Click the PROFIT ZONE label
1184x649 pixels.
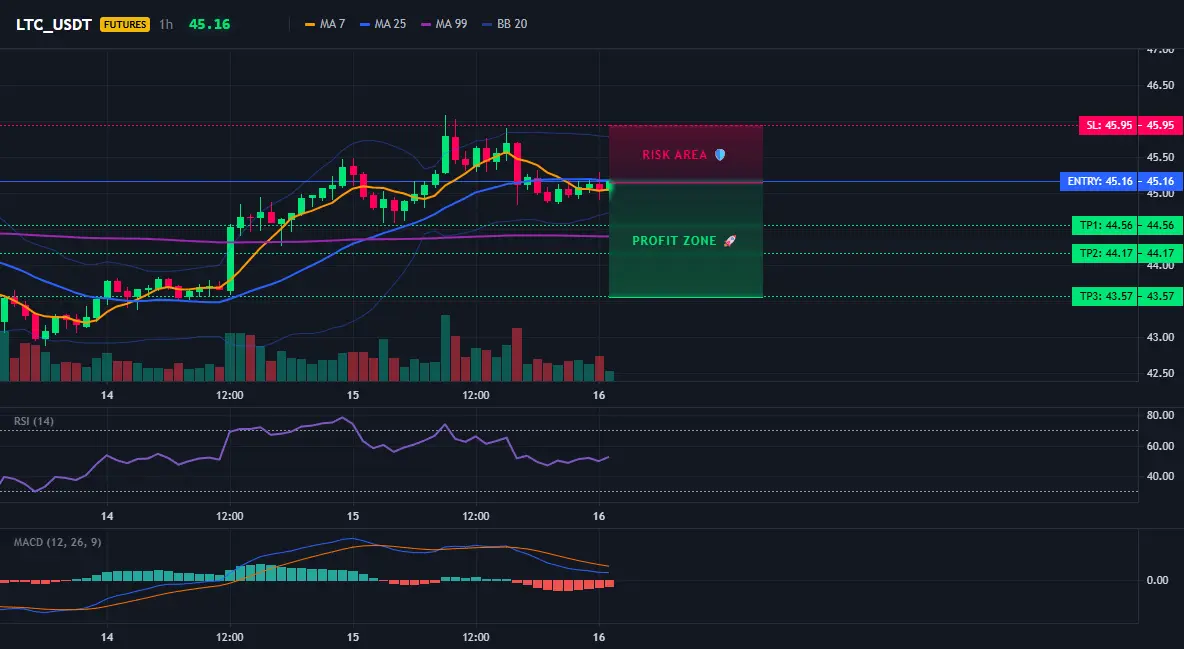pos(674,241)
